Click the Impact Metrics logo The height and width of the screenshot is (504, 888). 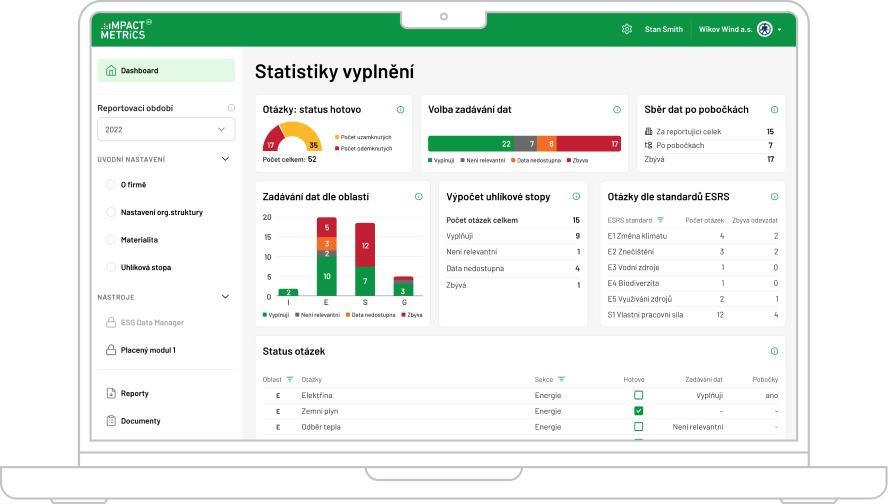click(126, 29)
